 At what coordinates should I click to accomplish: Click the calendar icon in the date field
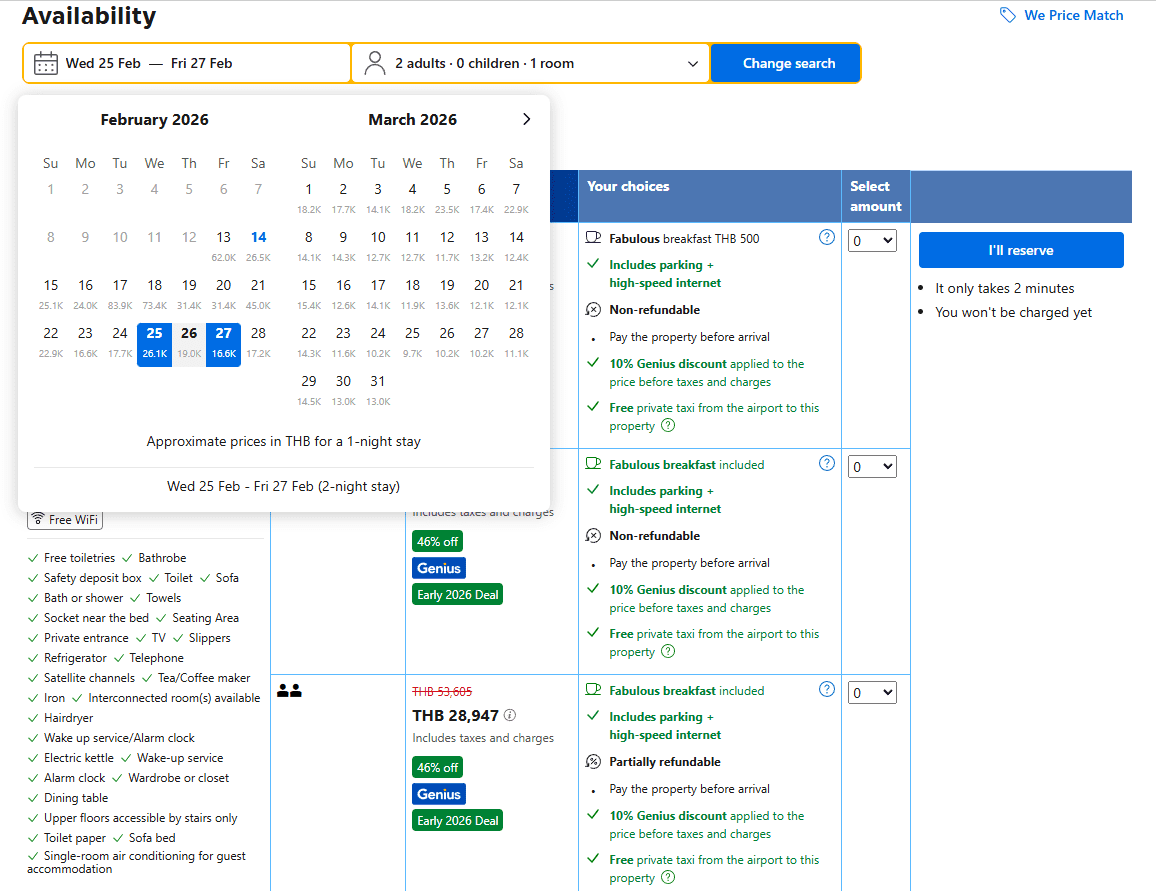click(45, 62)
